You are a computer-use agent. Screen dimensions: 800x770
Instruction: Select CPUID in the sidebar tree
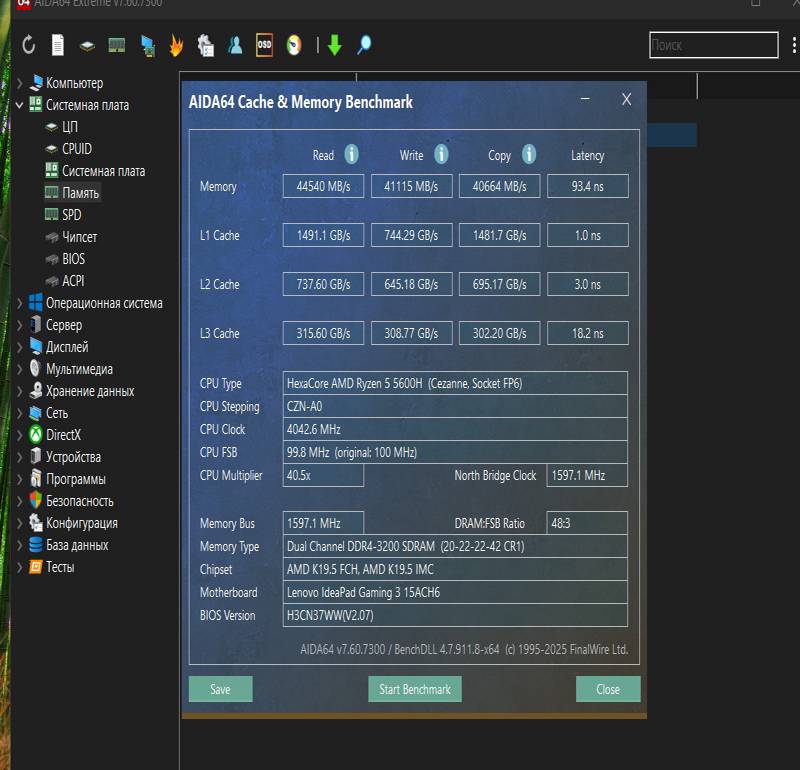(76, 149)
